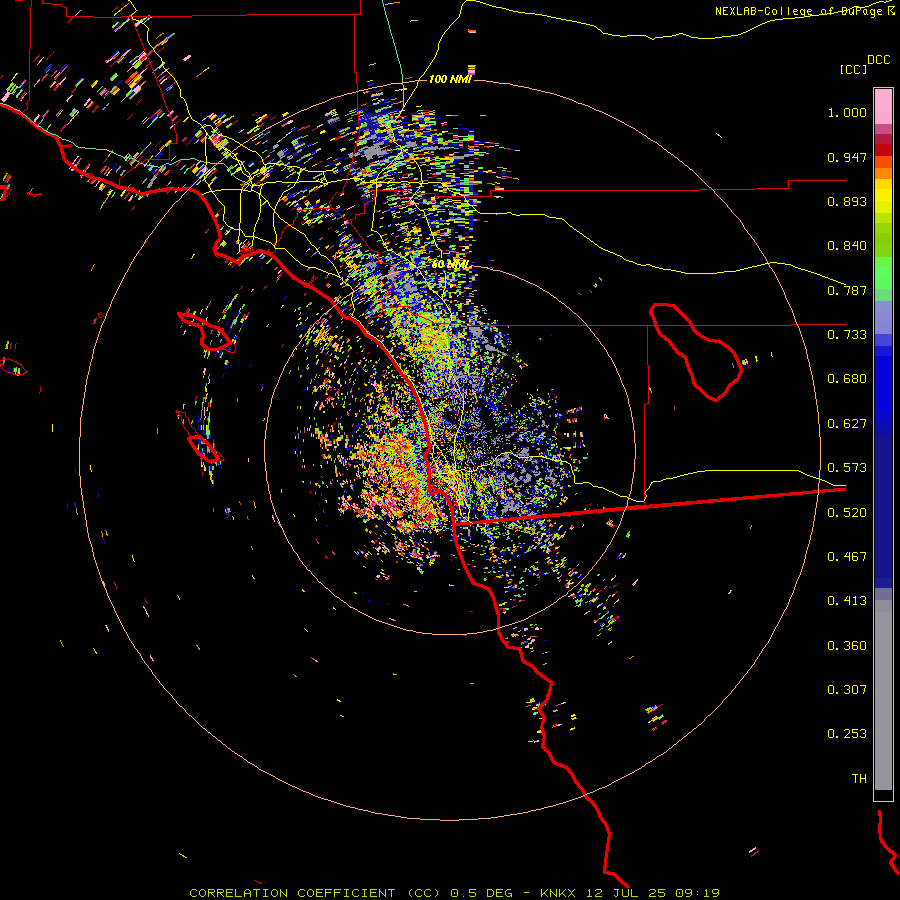Click the KNKX 12 JUL 25 09:19 timestamp
The image size is (900, 900).
point(630,893)
